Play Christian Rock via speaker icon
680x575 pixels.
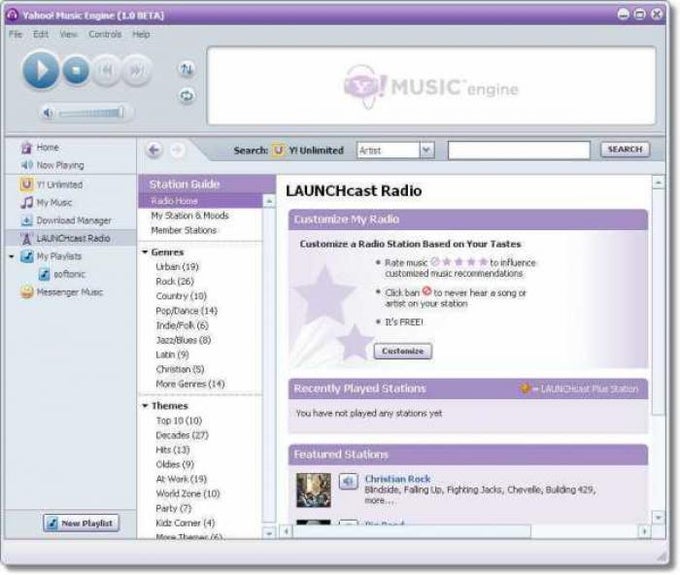348,481
